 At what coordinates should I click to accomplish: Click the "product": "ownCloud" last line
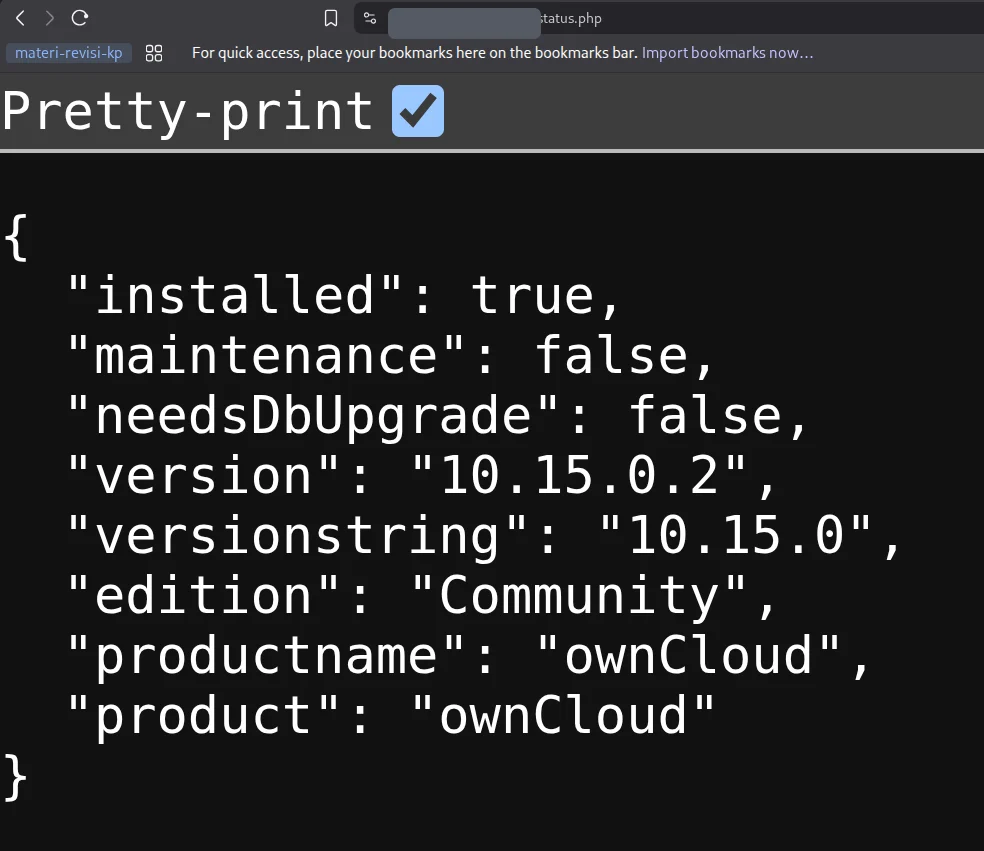pos(390,716)
